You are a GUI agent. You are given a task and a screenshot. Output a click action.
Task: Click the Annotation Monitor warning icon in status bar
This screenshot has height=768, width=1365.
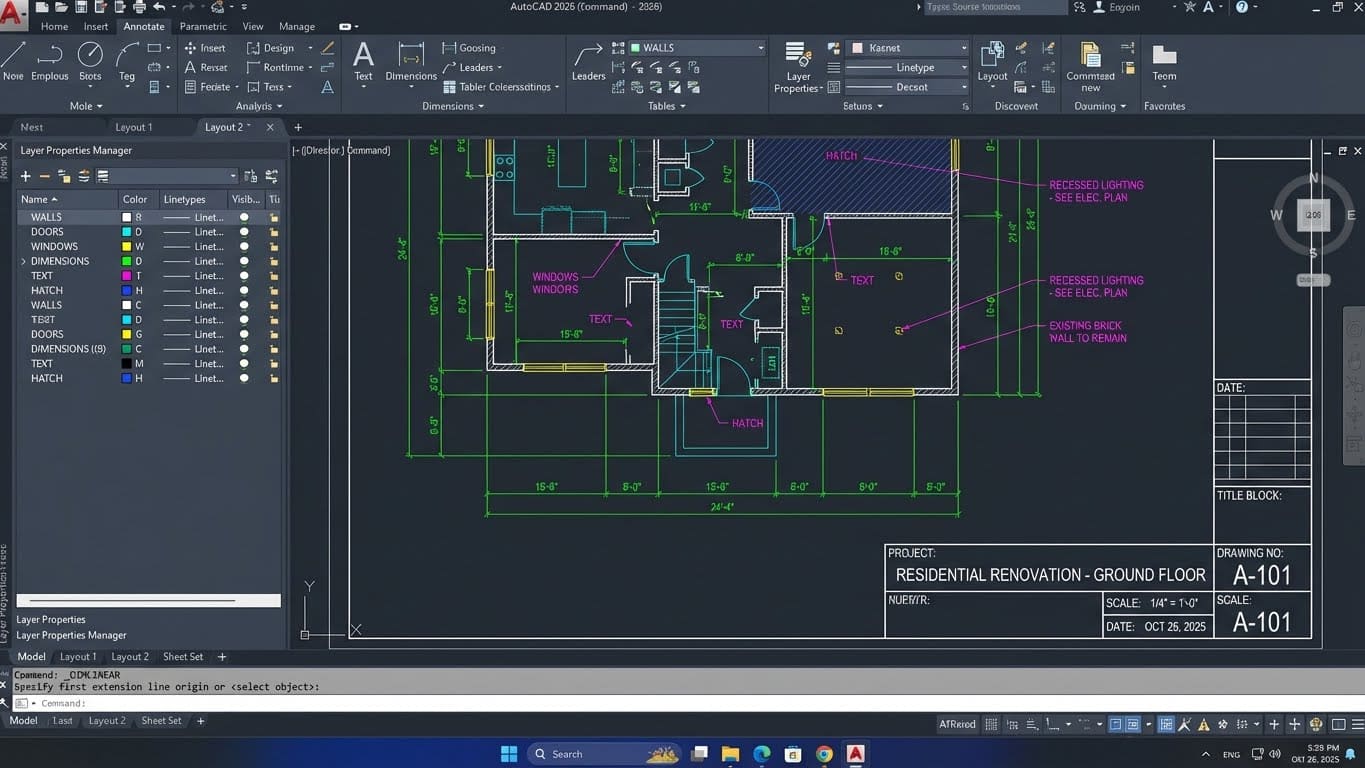tap(1202, 723)
